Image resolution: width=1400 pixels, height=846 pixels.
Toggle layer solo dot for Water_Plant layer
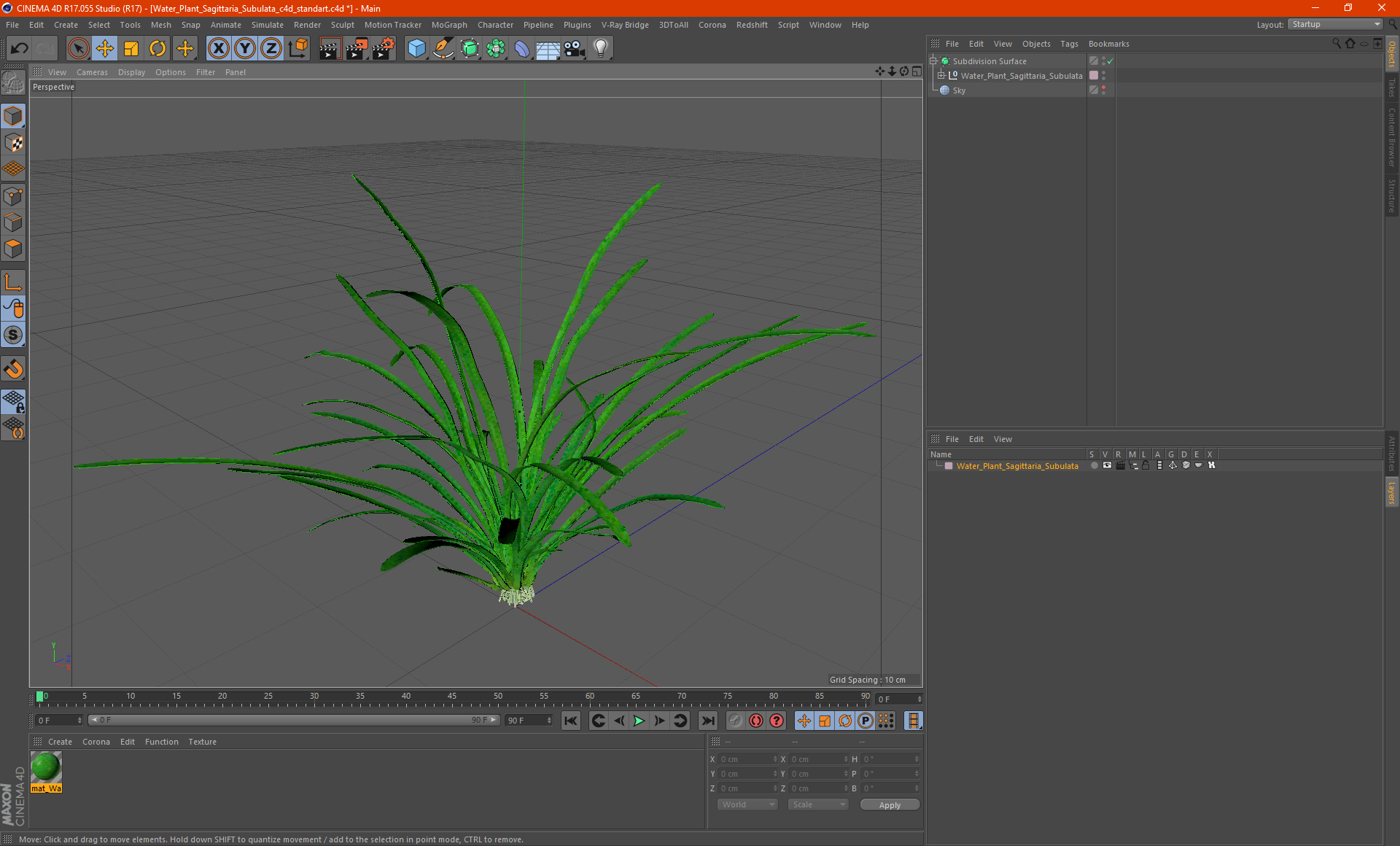(1094, 465)
